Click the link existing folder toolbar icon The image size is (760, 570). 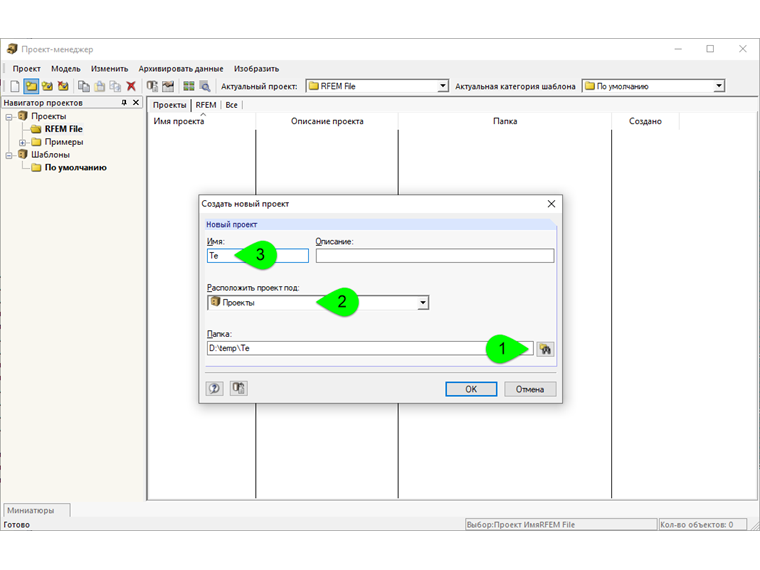[x=47, y=86]
